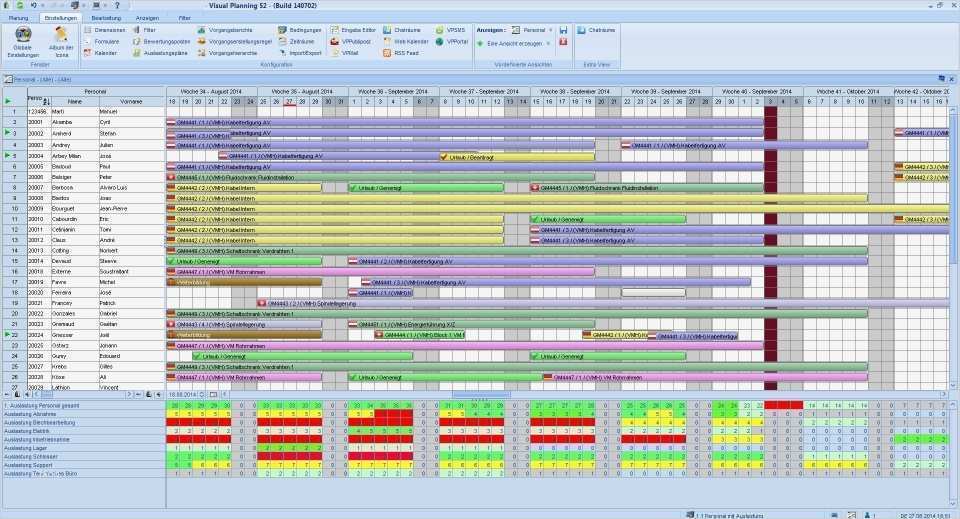Open Kalender configuration in ribbon
This screenshot has height=519, width=960.
click(100, 53)
